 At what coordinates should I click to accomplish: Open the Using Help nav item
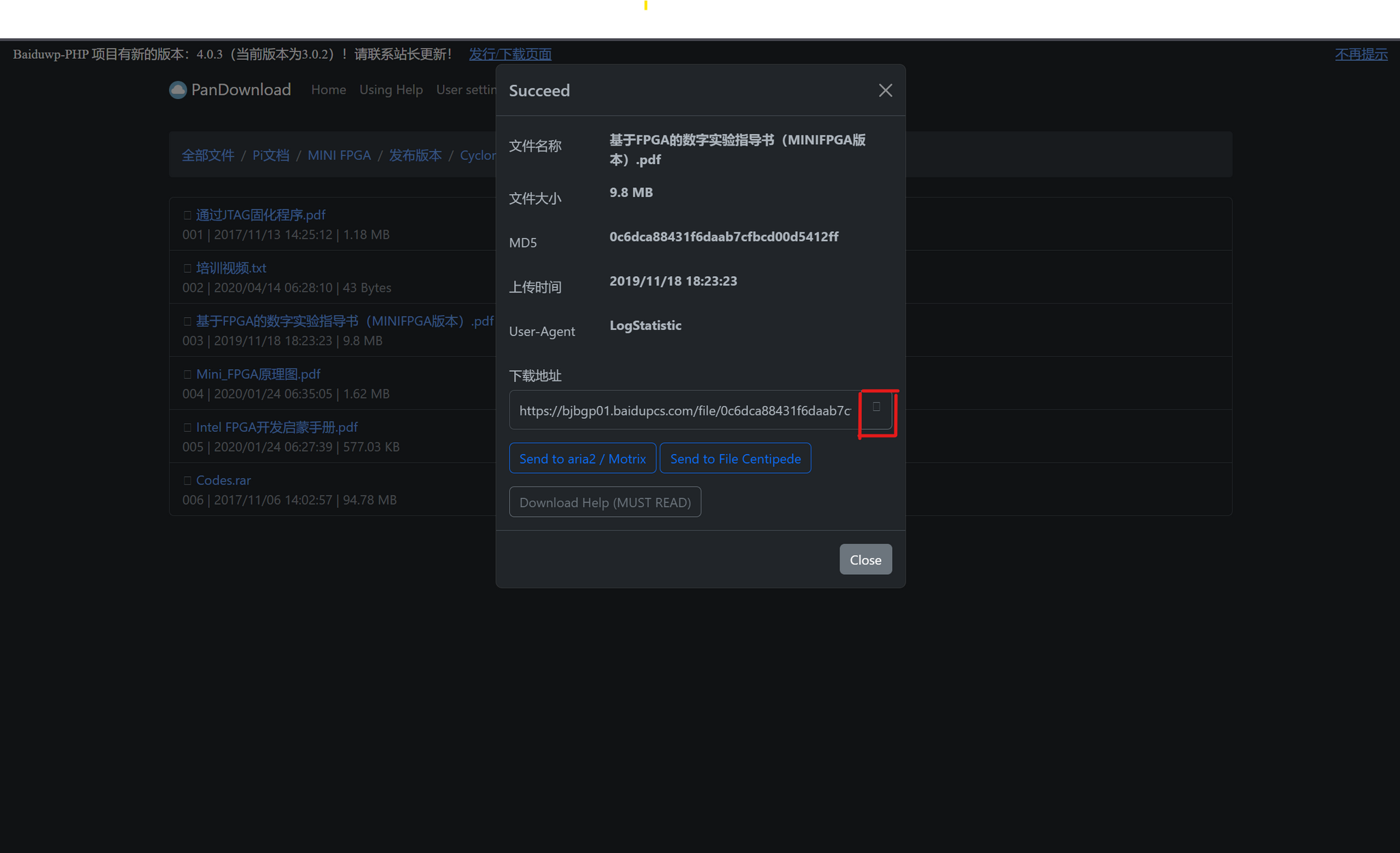pos(391,90)
